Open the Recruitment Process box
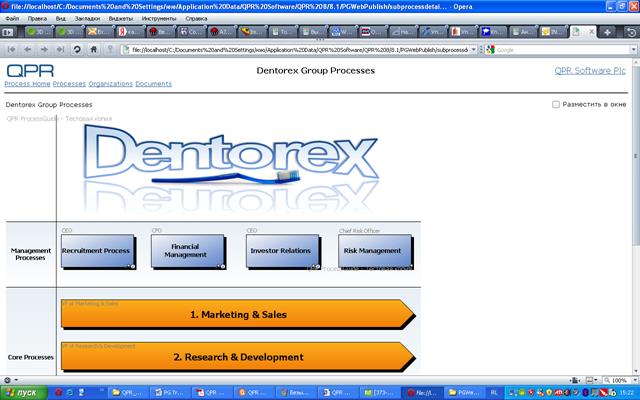Viewport: 640px width, 400px height. 98,251
